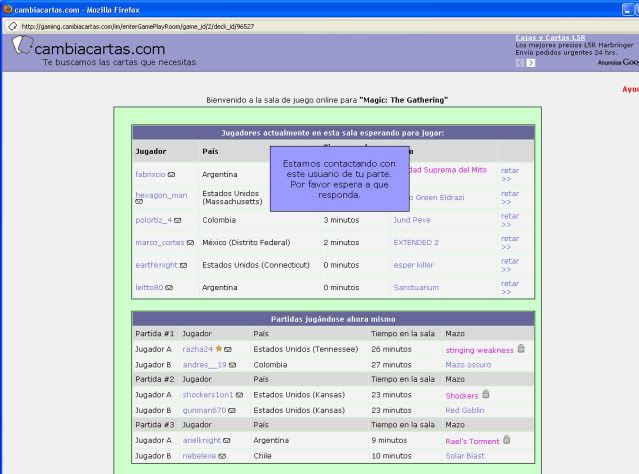Open nebelexe player profile
This screenshot has width=639, height=474.
click(x=199, y=456)
